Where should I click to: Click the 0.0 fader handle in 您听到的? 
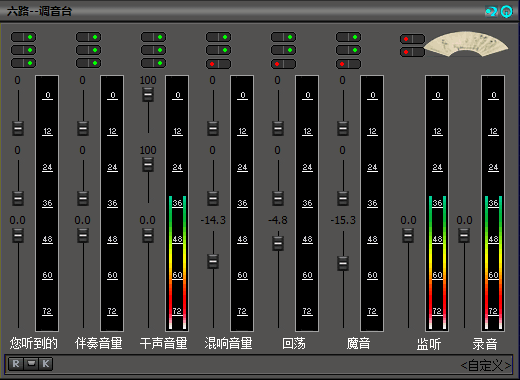(18, 236)
